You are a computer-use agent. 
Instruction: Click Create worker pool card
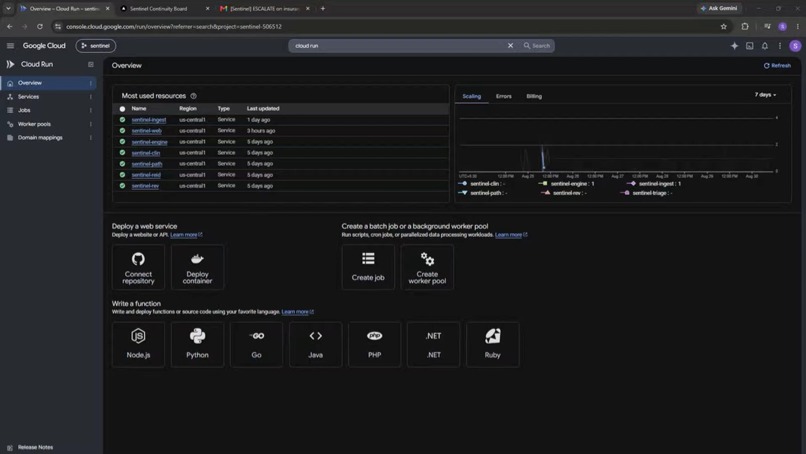427,267
